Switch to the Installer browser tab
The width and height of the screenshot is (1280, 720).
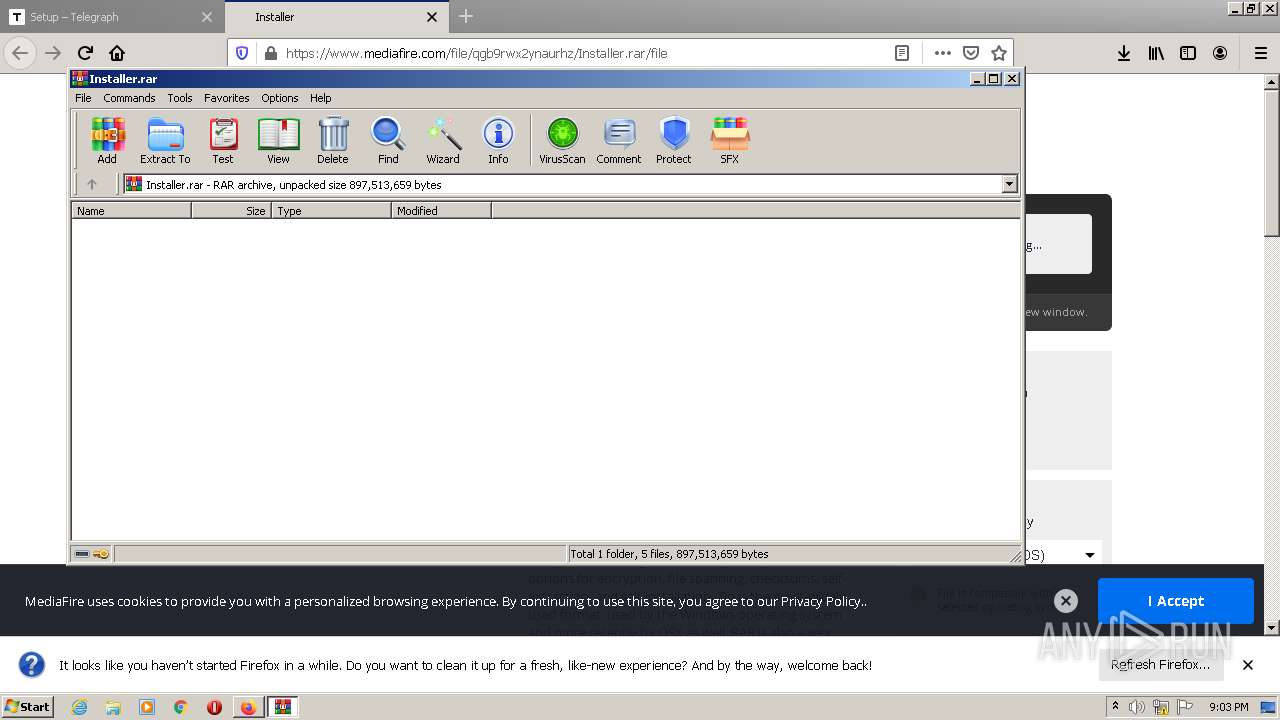(x=335, y=17)
